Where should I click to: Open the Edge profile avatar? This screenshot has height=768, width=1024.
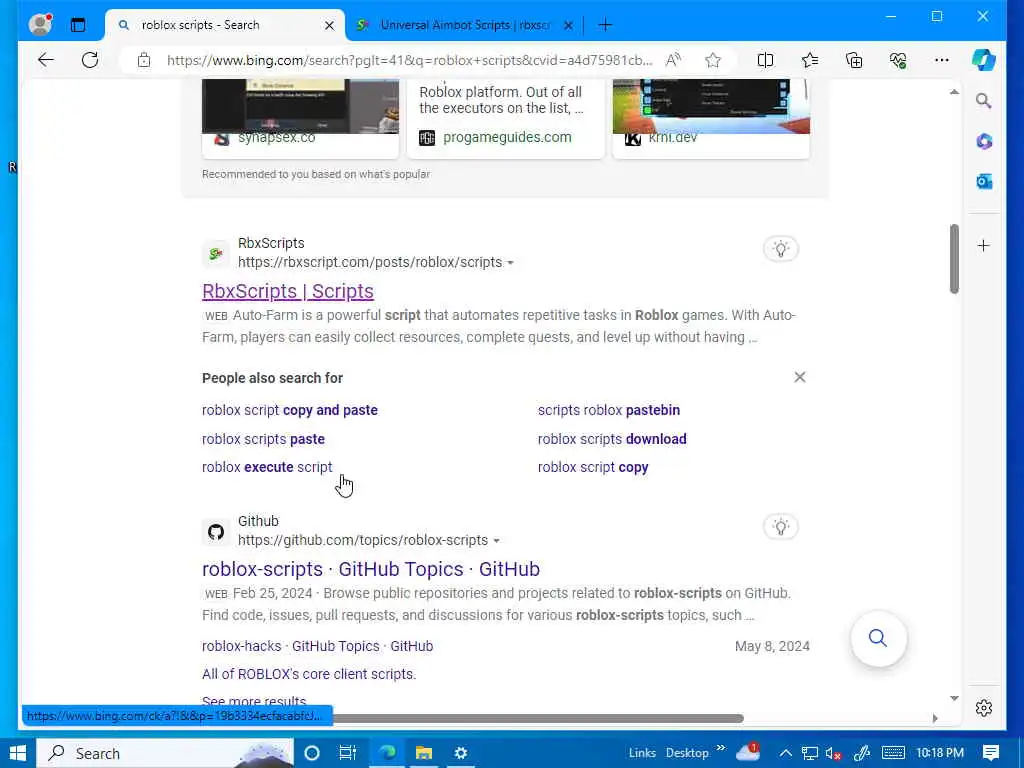[x=40, y=25]
